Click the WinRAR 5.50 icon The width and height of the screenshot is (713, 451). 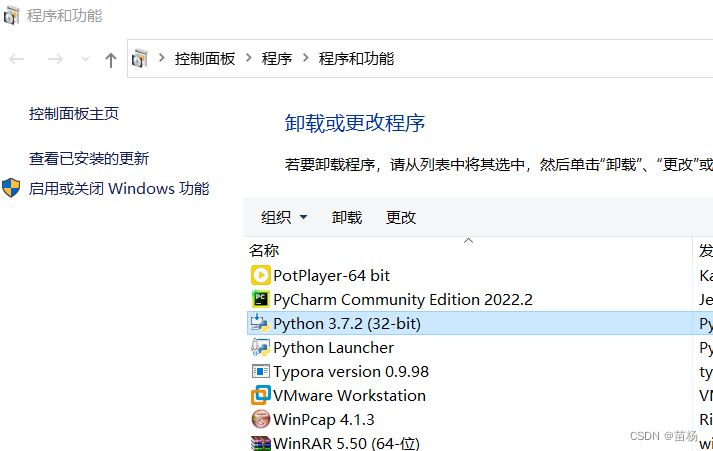click(x=261, y=443)
